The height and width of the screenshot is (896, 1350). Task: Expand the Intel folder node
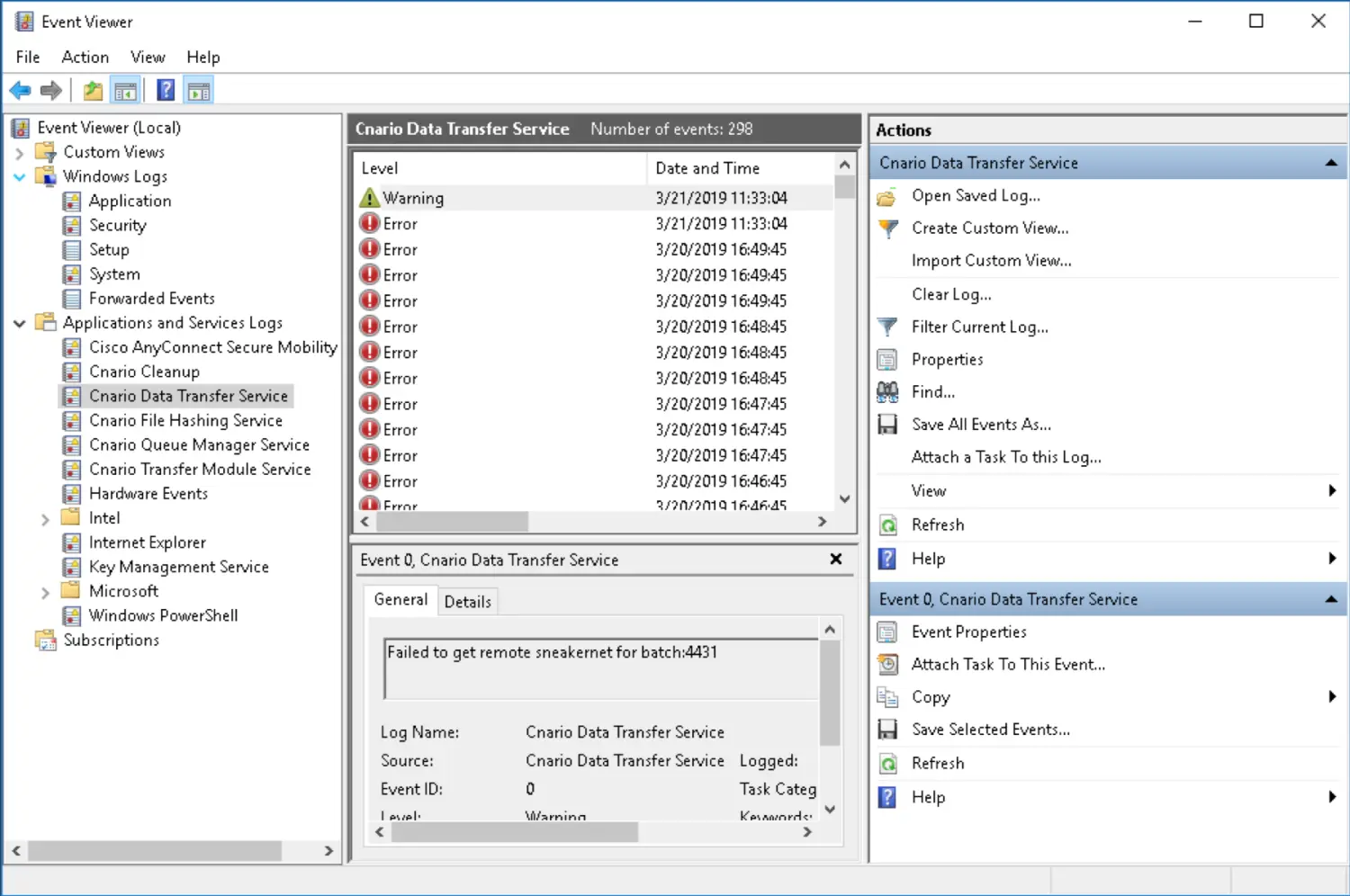coord(45,519)
